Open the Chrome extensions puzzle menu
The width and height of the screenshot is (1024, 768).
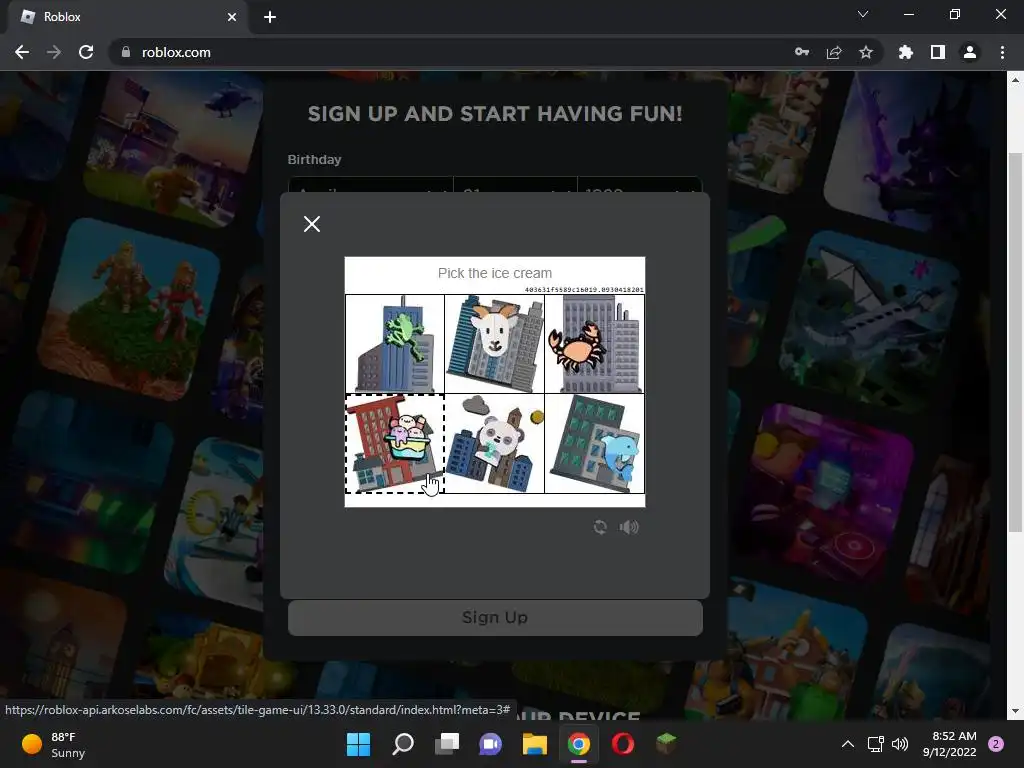[x=906, y=52]
